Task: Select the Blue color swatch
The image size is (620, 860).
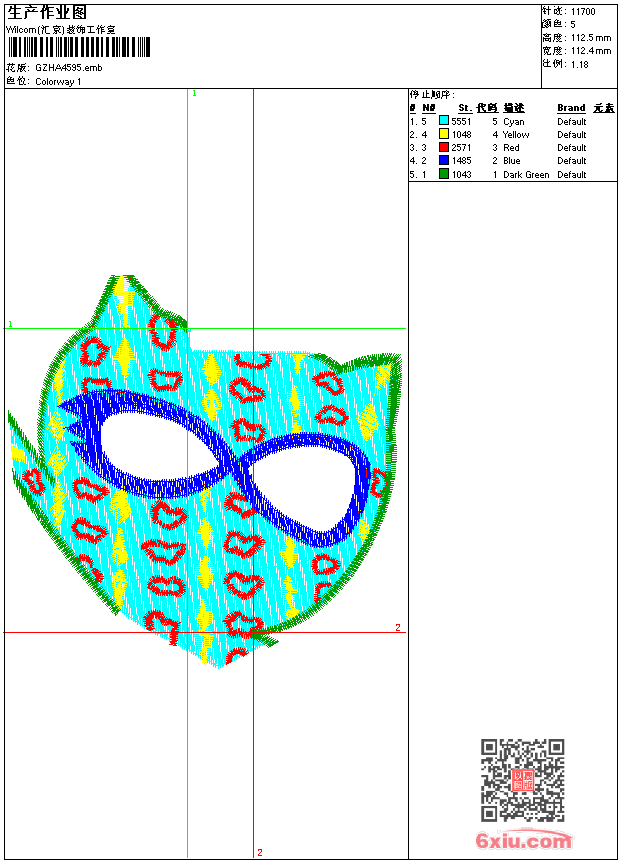Action: point(444,160)
